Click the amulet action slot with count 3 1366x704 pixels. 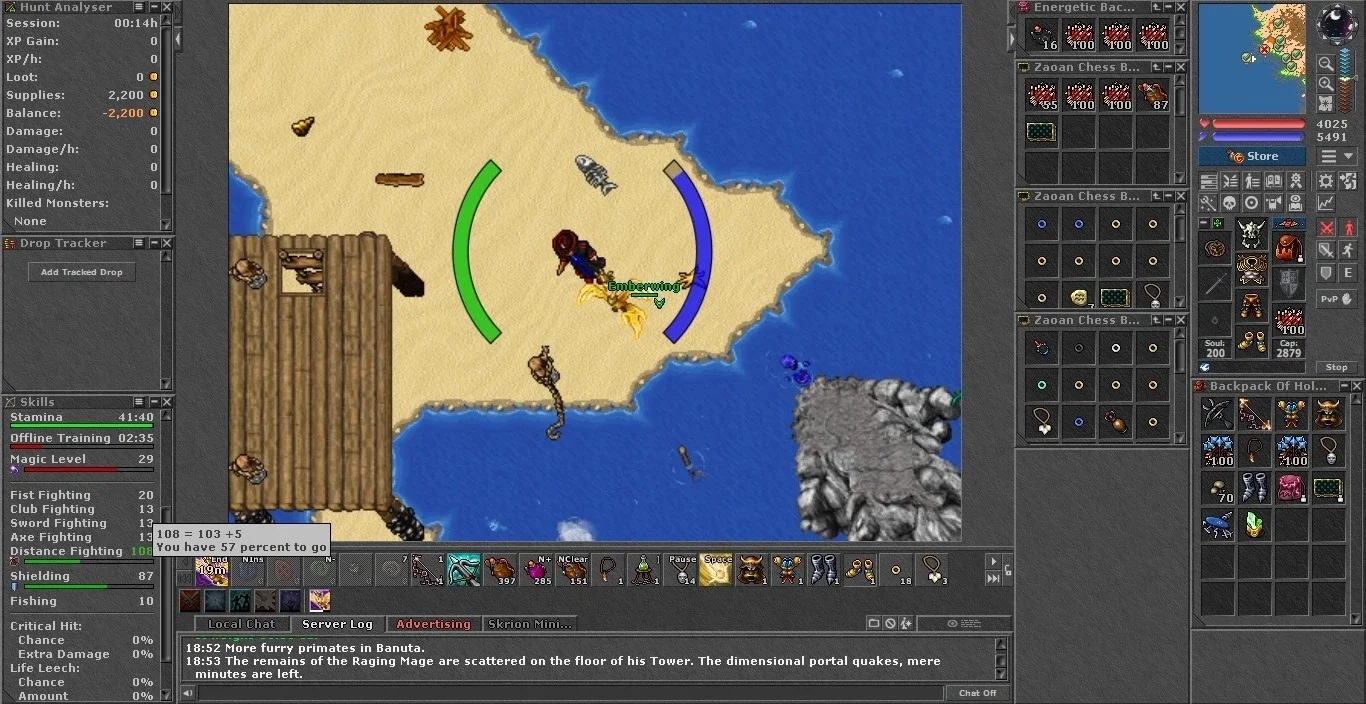click(931, 570)
